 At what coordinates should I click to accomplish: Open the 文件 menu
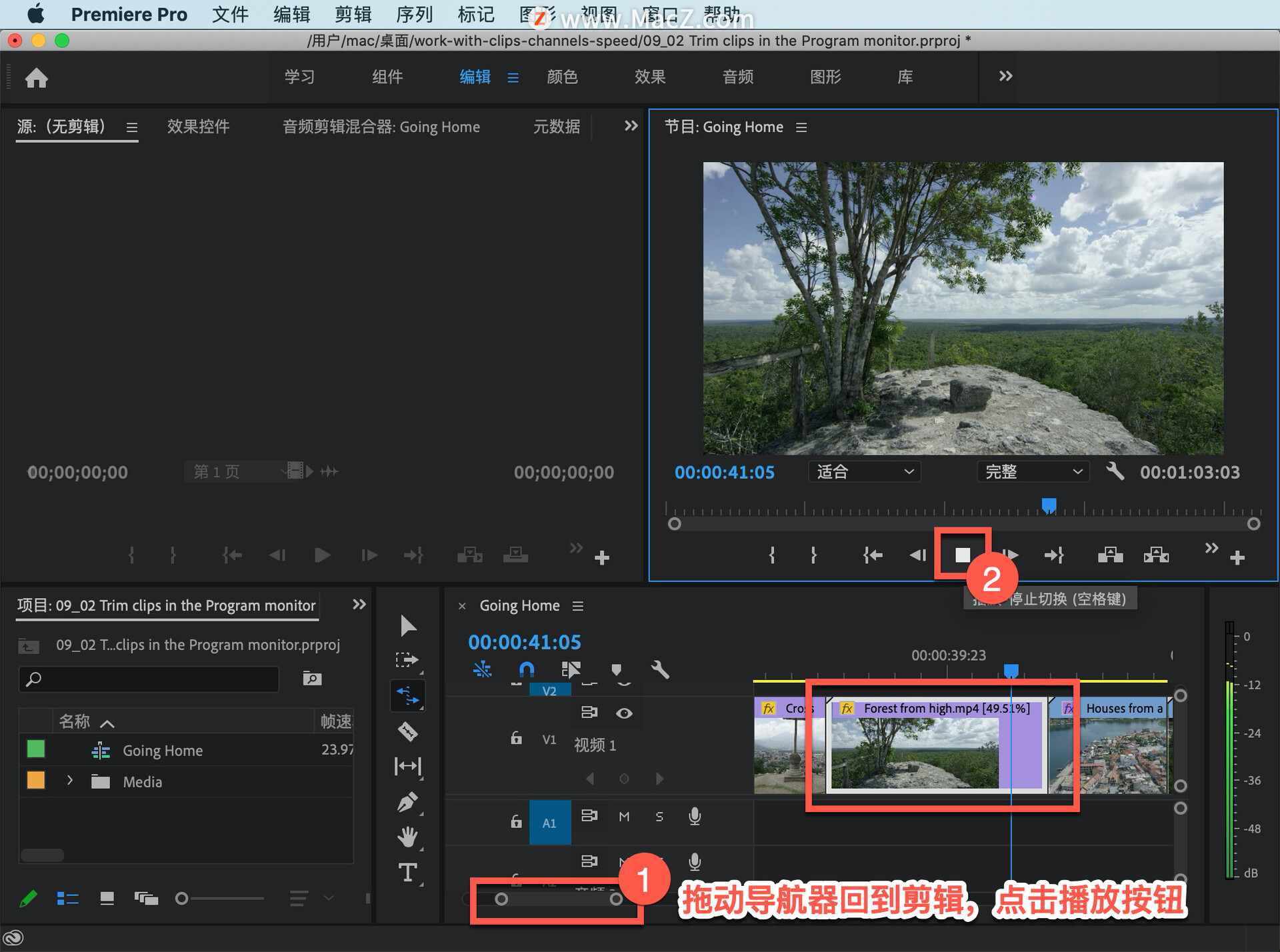231,15
